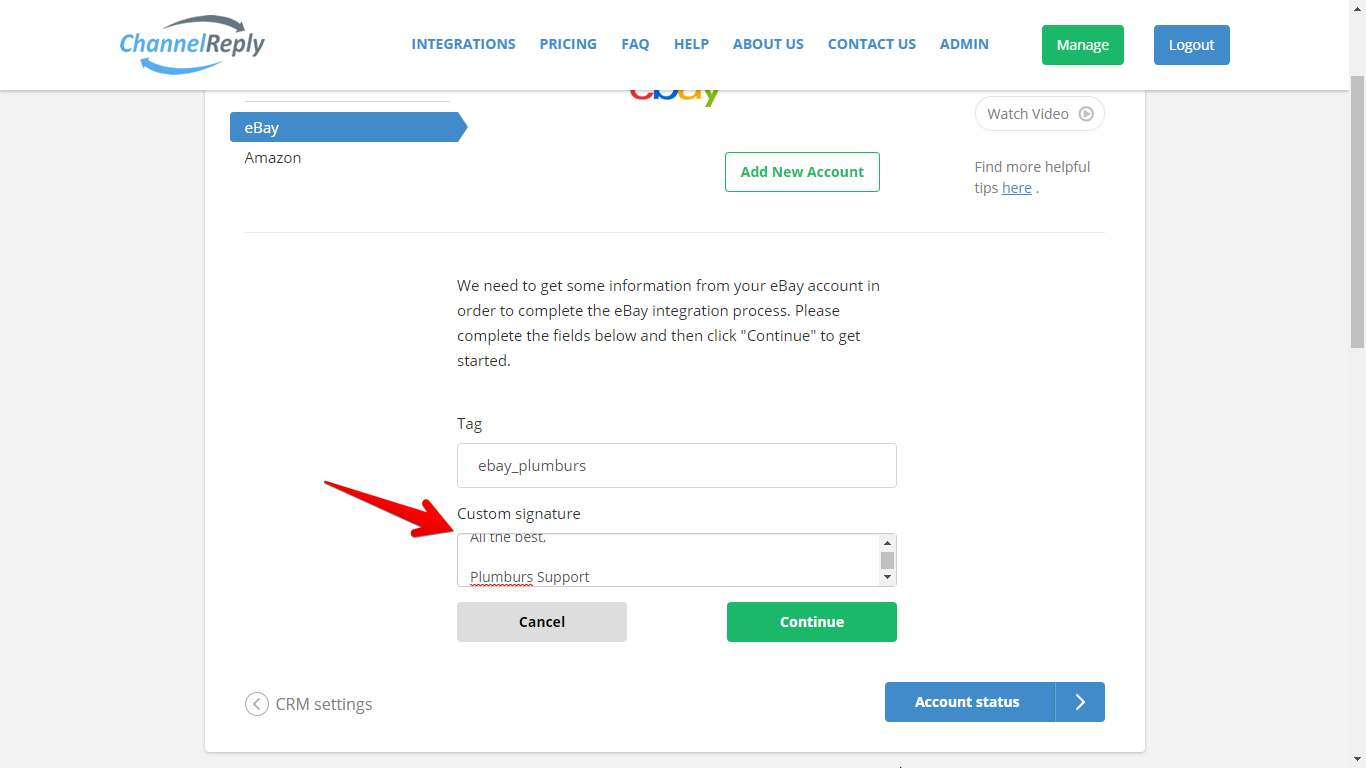Click the play icon on Watch Video
This screenshot has height=768, width=1366.
tap(1086, 114)
